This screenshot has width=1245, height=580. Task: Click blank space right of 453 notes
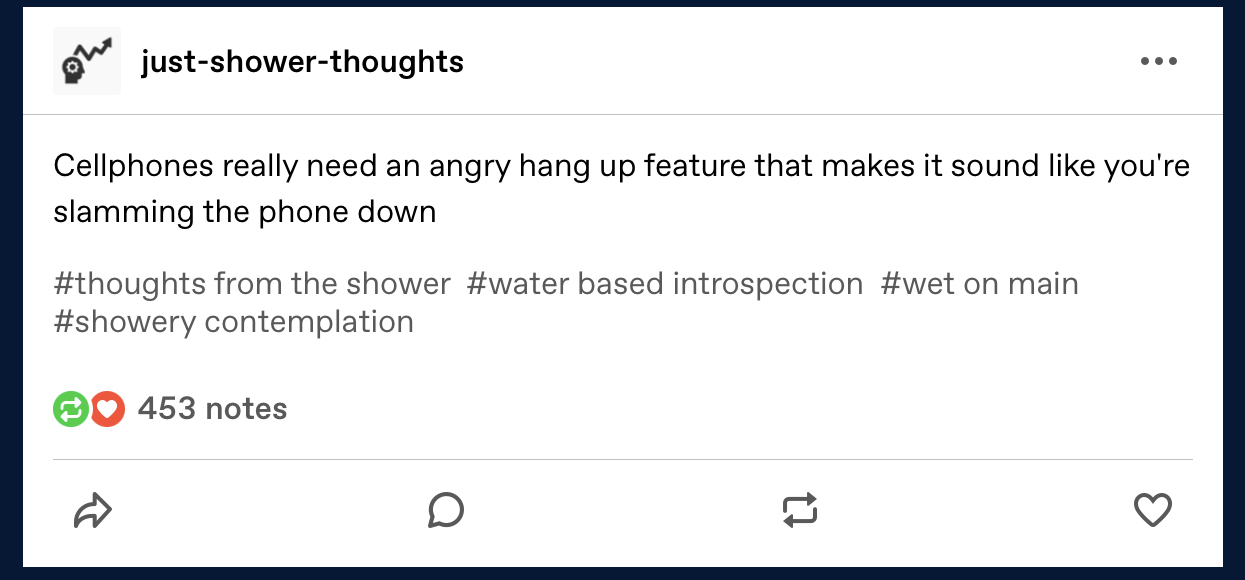700,409
